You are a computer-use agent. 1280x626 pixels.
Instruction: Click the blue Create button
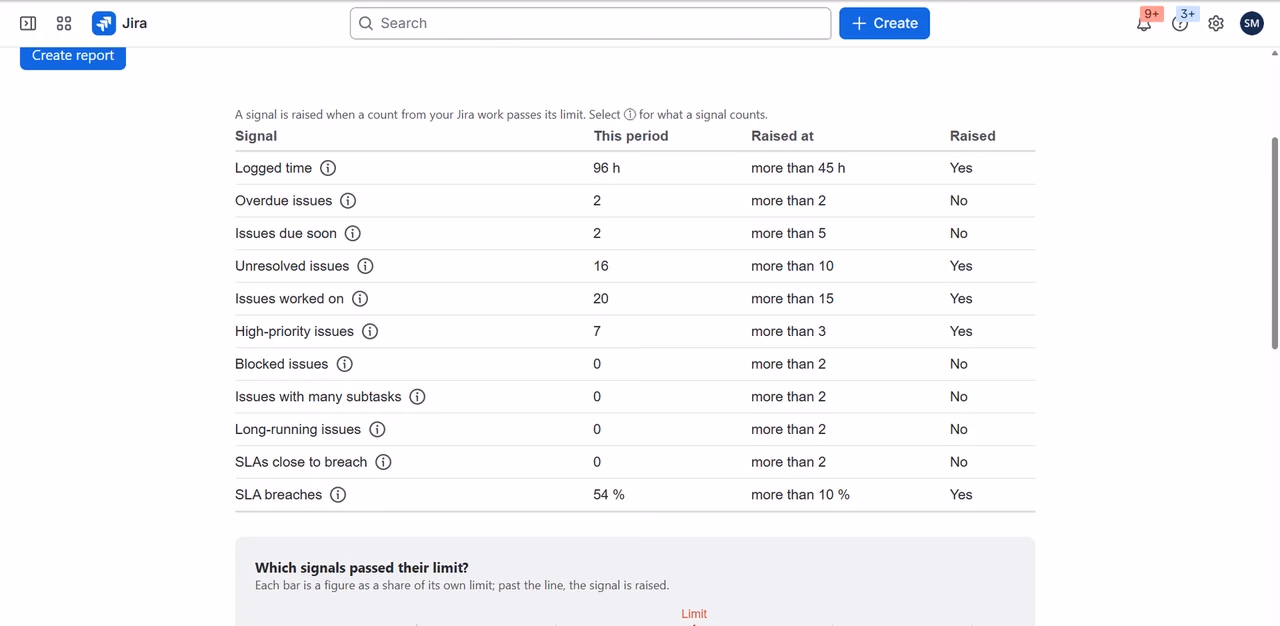click(x=884, y=23)
